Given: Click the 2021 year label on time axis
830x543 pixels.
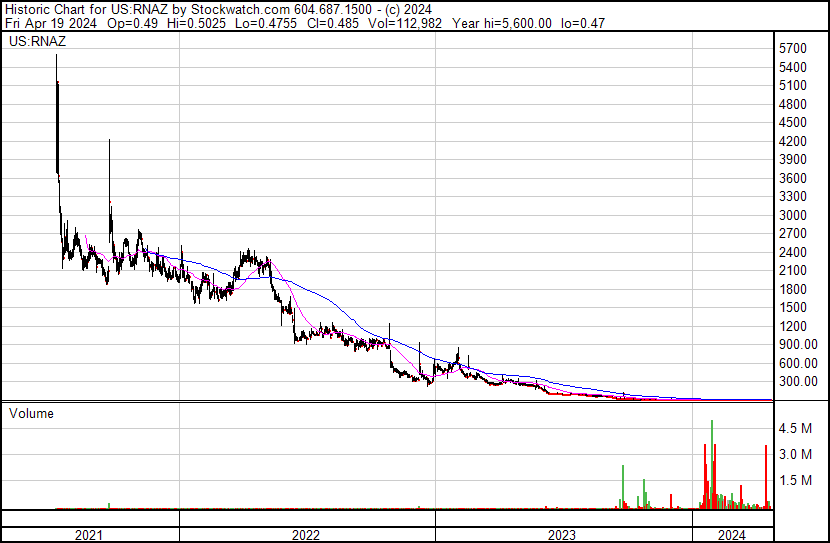Looking at the screenshot, I should 90,536.
